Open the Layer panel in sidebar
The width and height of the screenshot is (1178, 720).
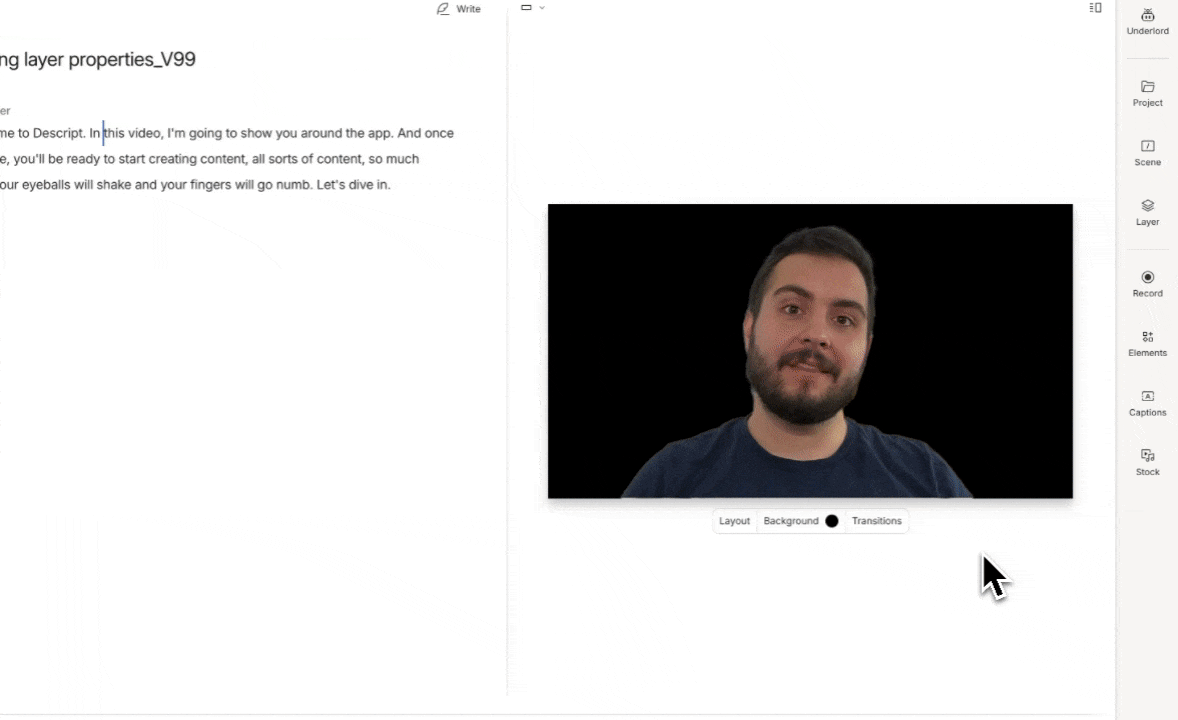(x=1147, y=212)
